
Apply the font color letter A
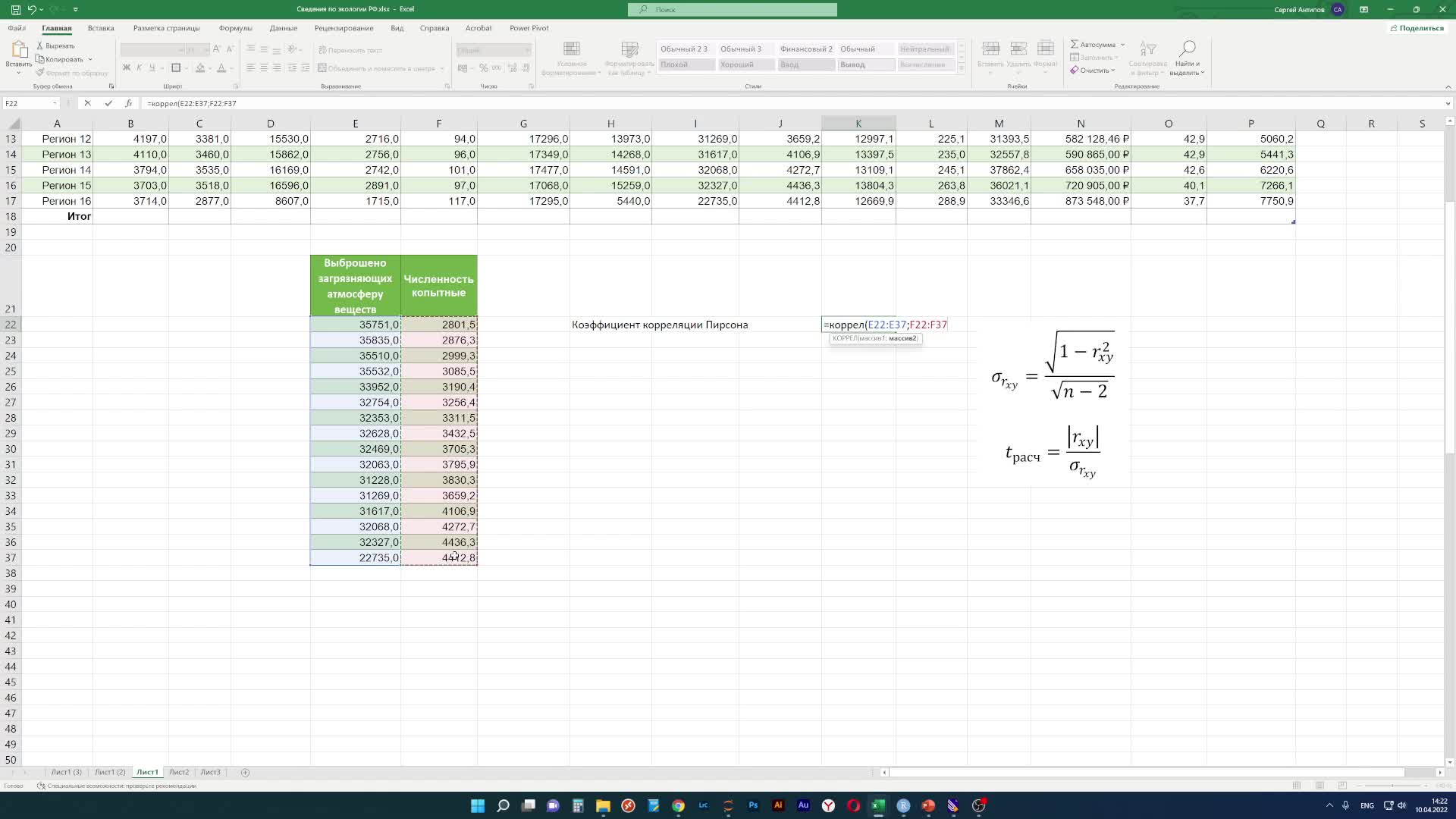(x=221, y=68)
